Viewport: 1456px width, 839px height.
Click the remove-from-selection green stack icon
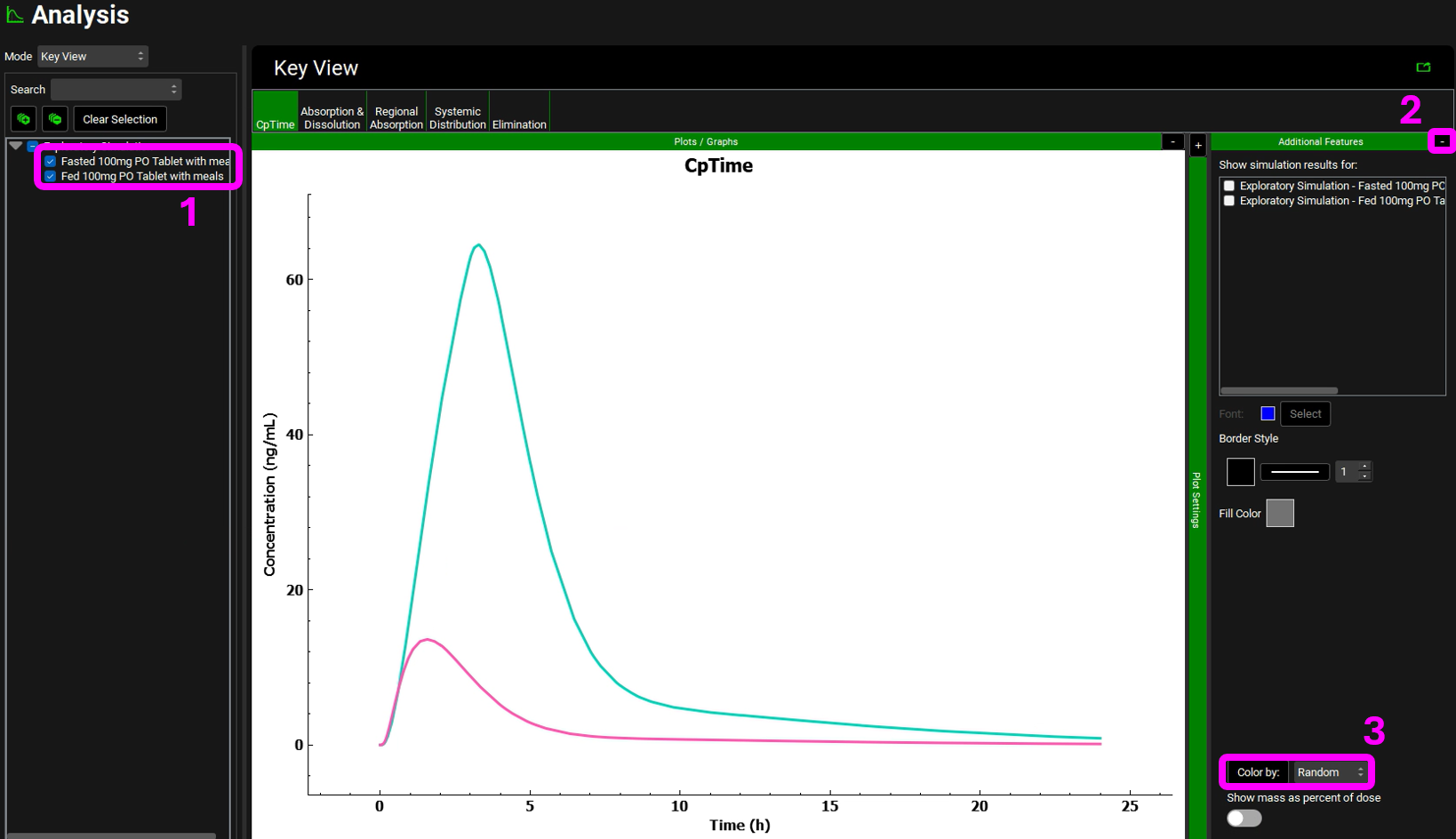(x=55, y=119)
